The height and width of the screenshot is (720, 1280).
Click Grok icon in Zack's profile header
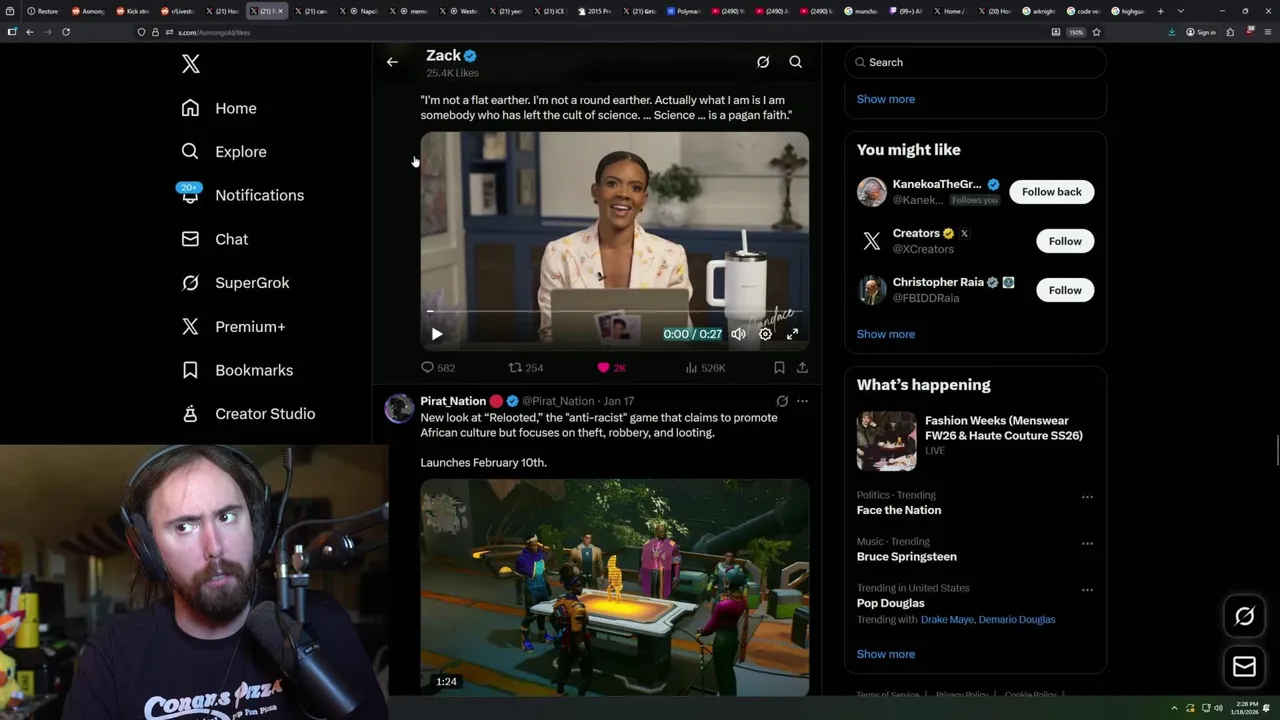[763, 62]
